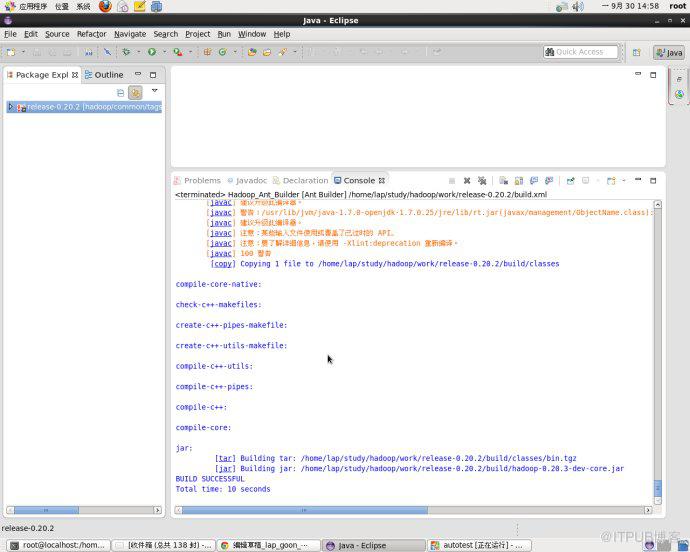Open the Search toolbar dropdown arrow
This screenshot has width=690, height=552.
[x=294, y=52]
